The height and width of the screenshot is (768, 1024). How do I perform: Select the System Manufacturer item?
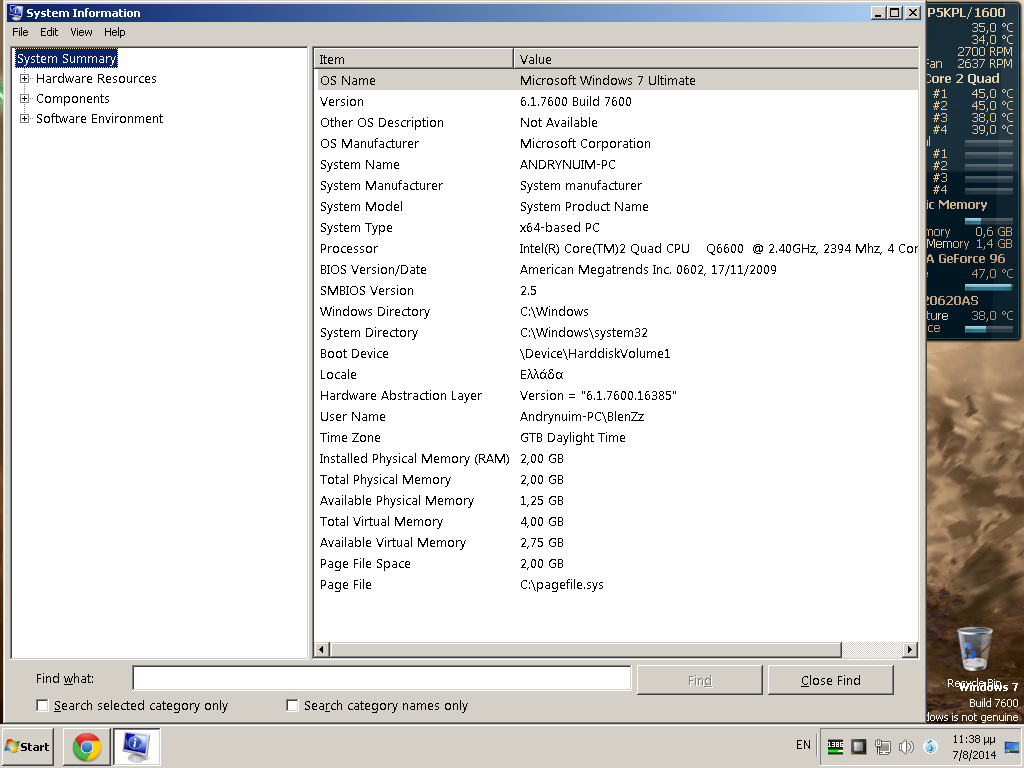point(381,185)
